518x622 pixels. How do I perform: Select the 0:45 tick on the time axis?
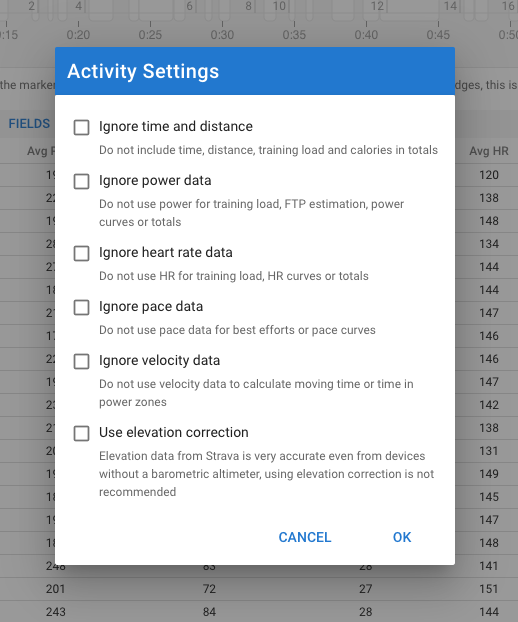(x=438, y=35)
